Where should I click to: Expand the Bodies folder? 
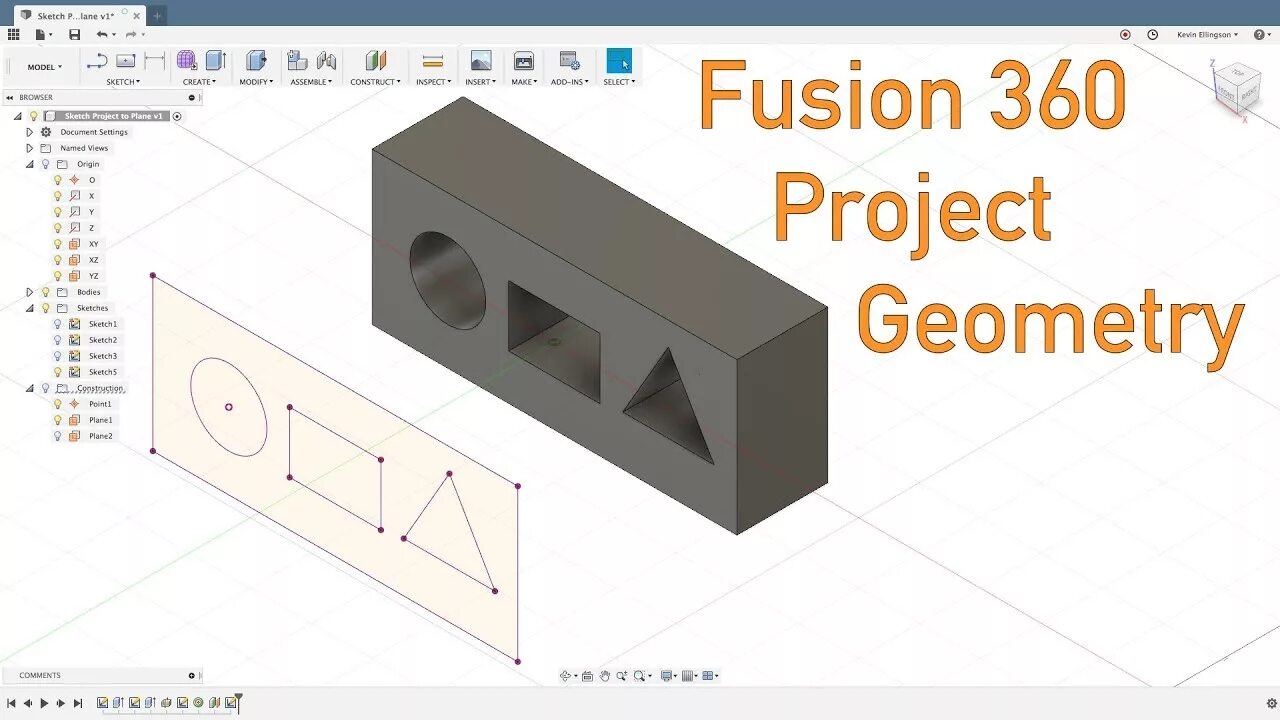click(x=29, y=292)
